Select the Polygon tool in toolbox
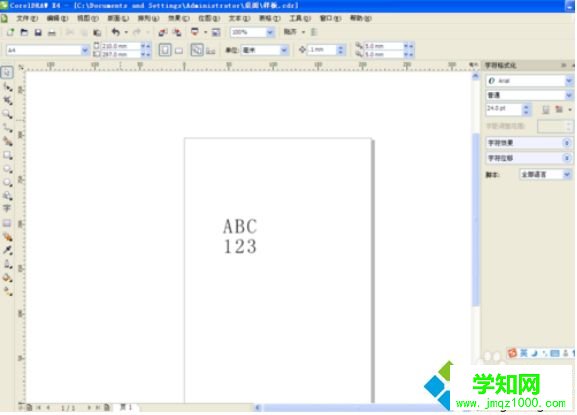 click(7, 182)
